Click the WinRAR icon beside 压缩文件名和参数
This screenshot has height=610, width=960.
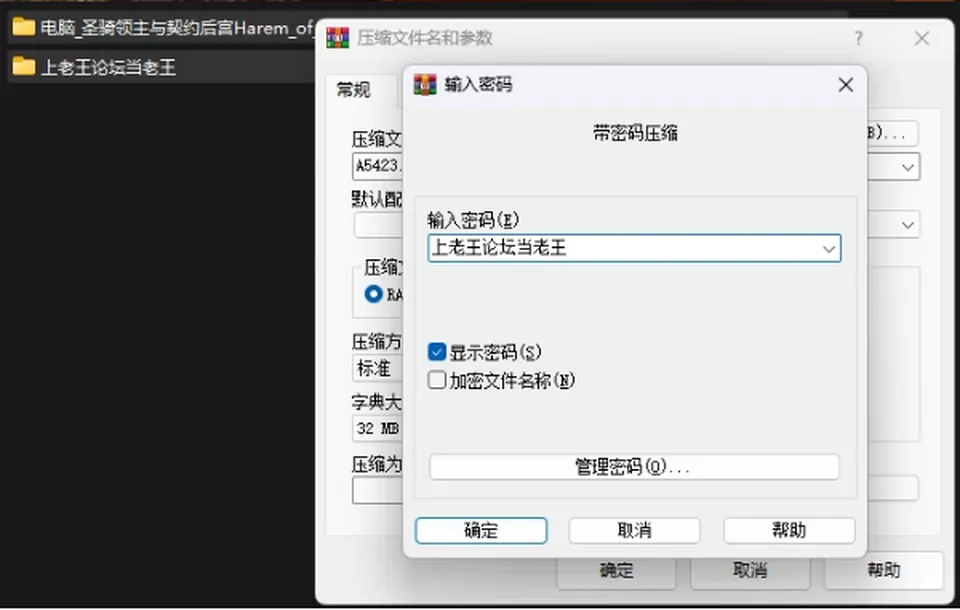(337, 38)
